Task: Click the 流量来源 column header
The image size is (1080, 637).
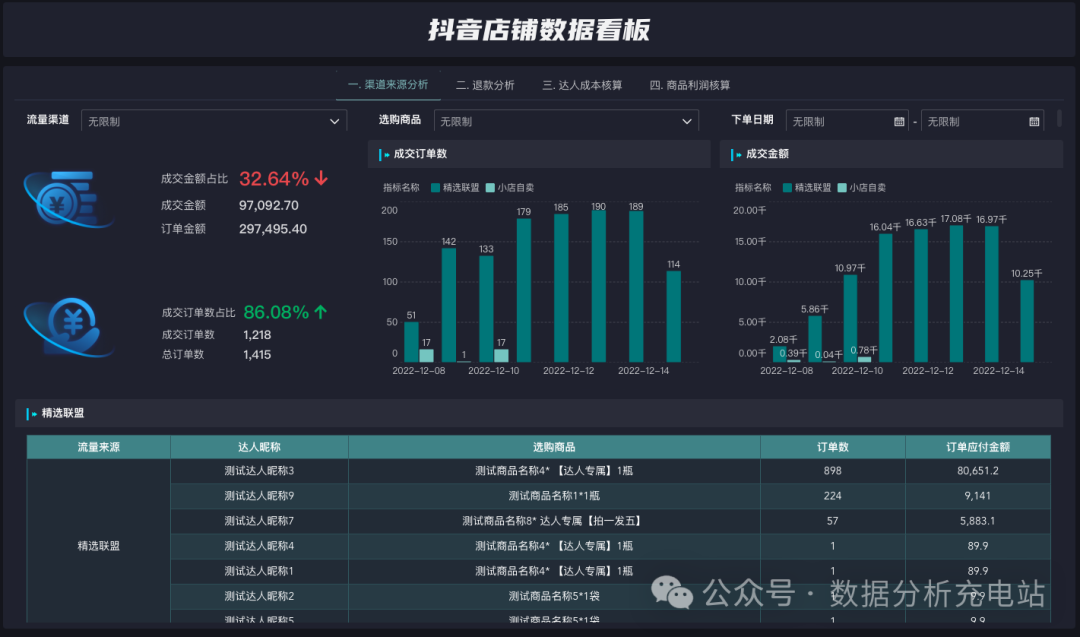Action: pyautogui.click(x=98, y=447)
